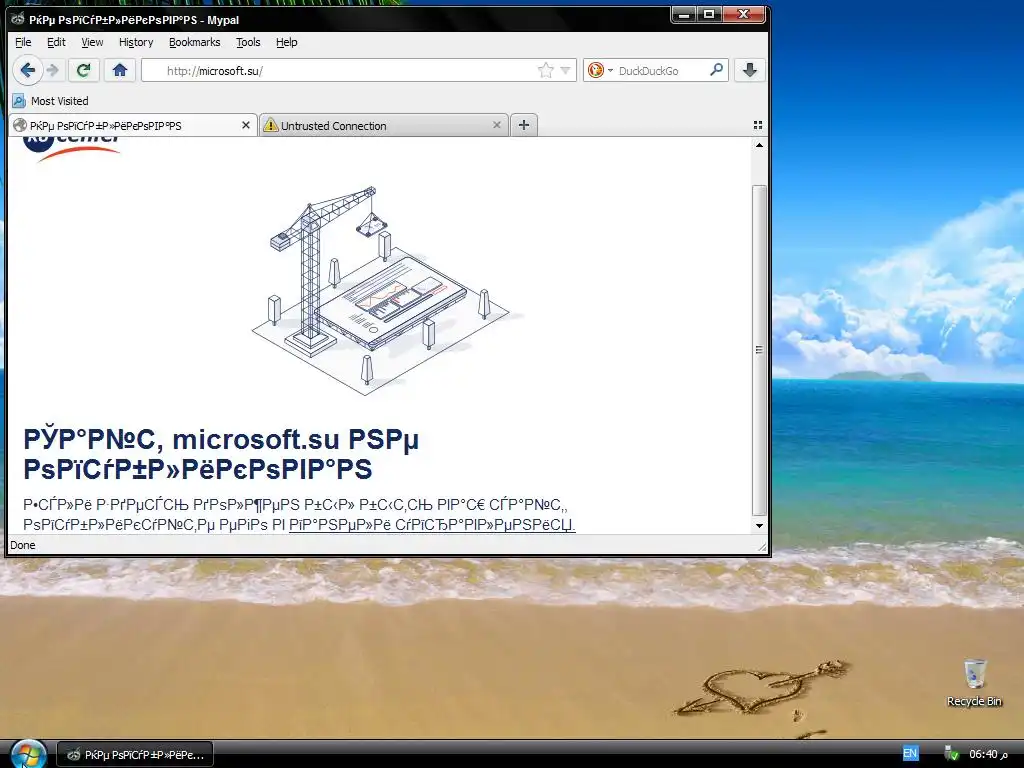Open the Bookmarks menu
The image size is (1024, 768).
click(x=195, y=42)
